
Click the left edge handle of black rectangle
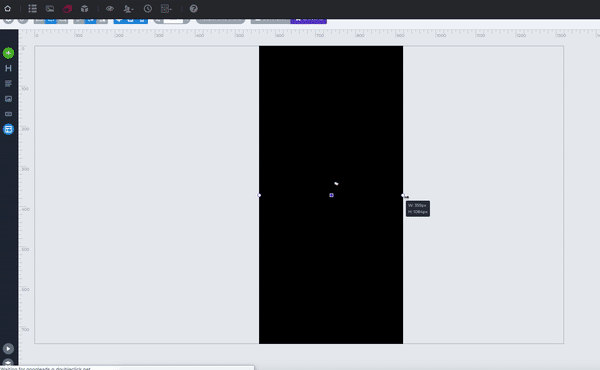click(259, 195)
